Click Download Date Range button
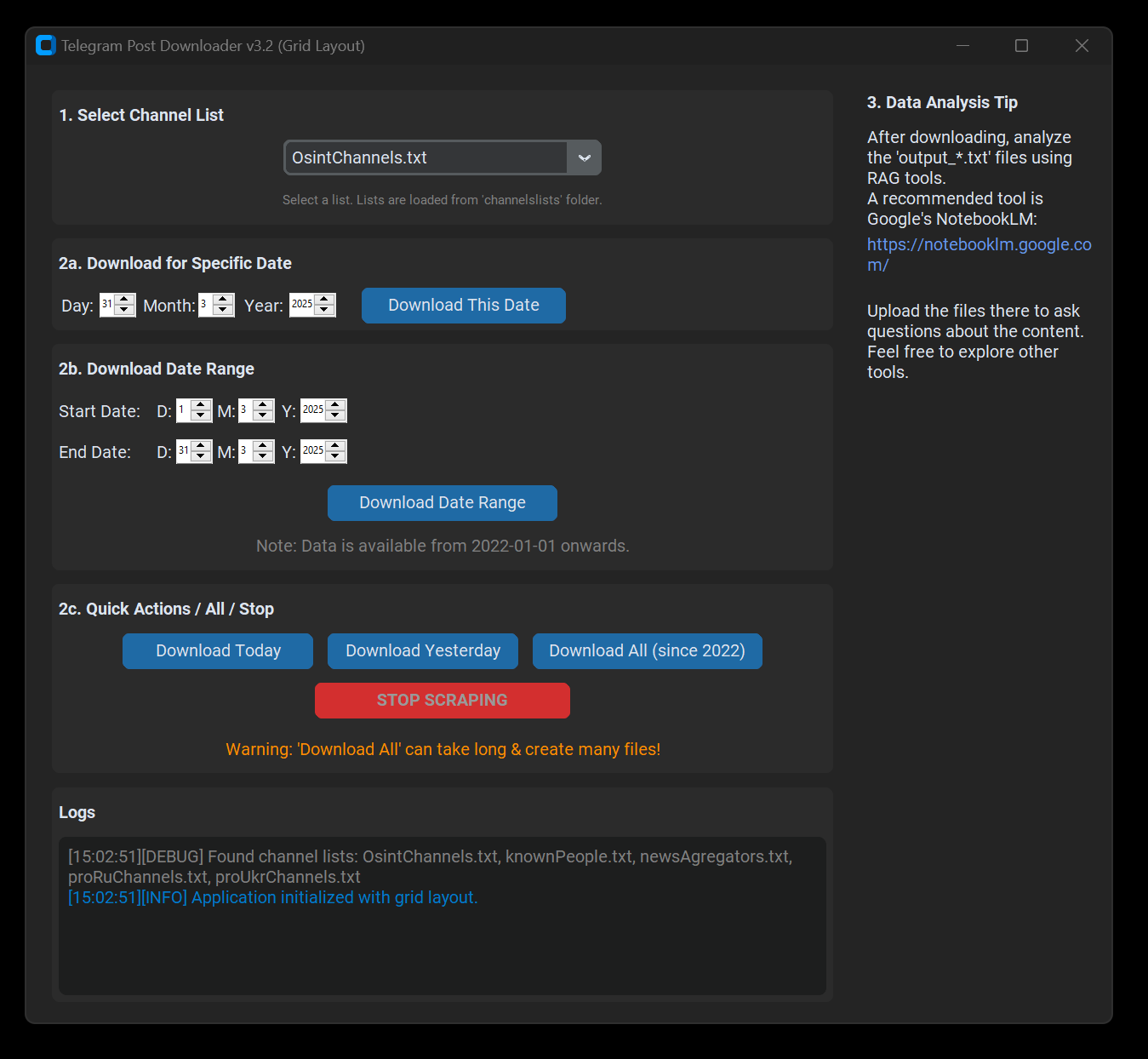 [x=443, y=503]
